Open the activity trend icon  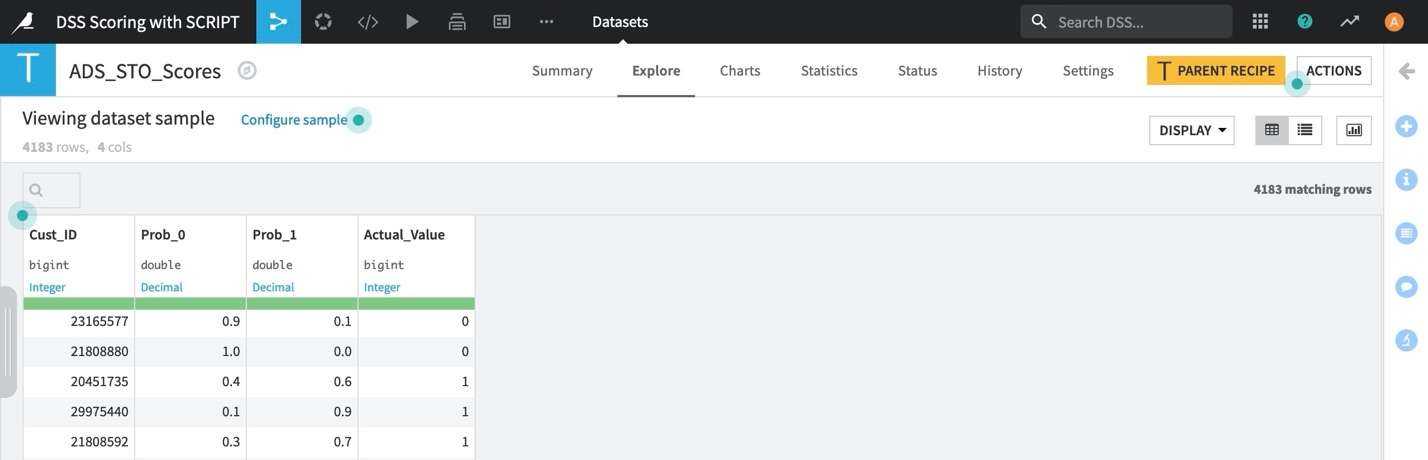coord(1350,21)
